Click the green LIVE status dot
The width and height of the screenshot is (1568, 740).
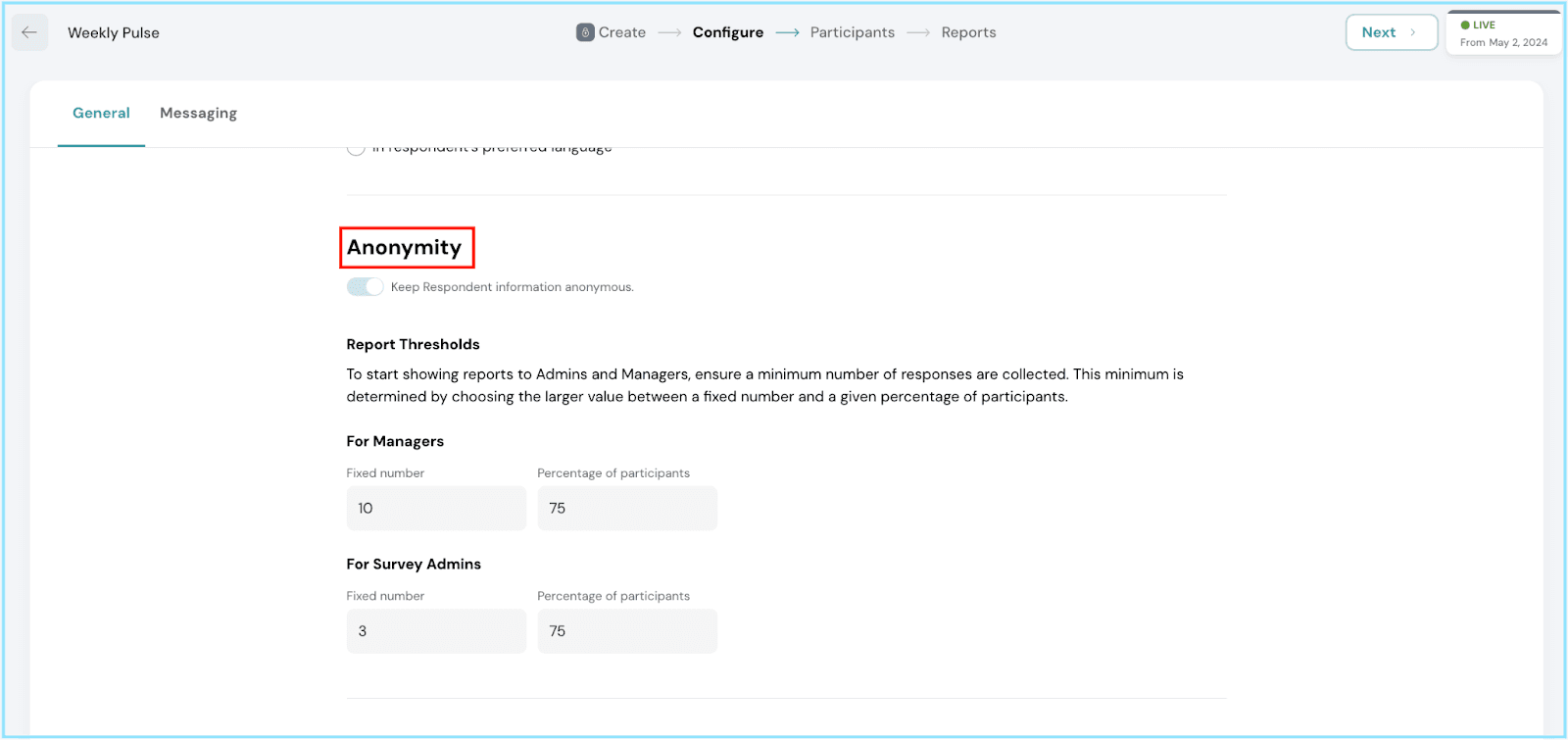[x=1465, y=25]
